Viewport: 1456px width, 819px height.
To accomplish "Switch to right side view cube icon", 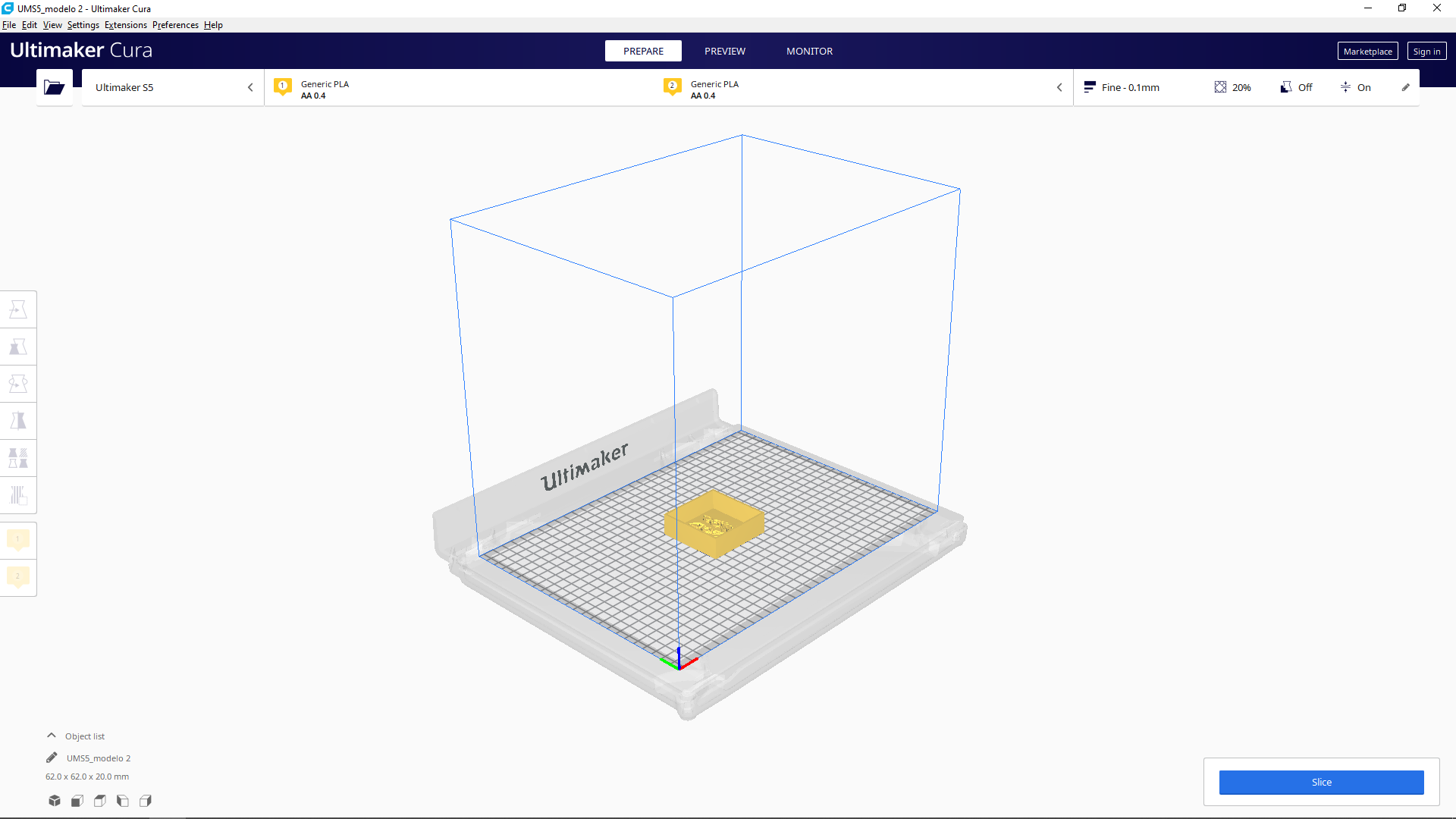I will 146,801.
